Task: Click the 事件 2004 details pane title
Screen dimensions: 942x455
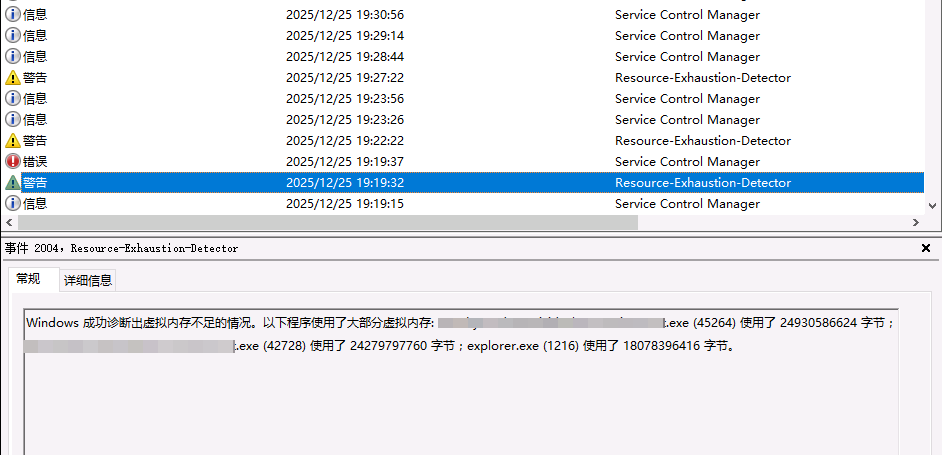Action: (122, 248)
